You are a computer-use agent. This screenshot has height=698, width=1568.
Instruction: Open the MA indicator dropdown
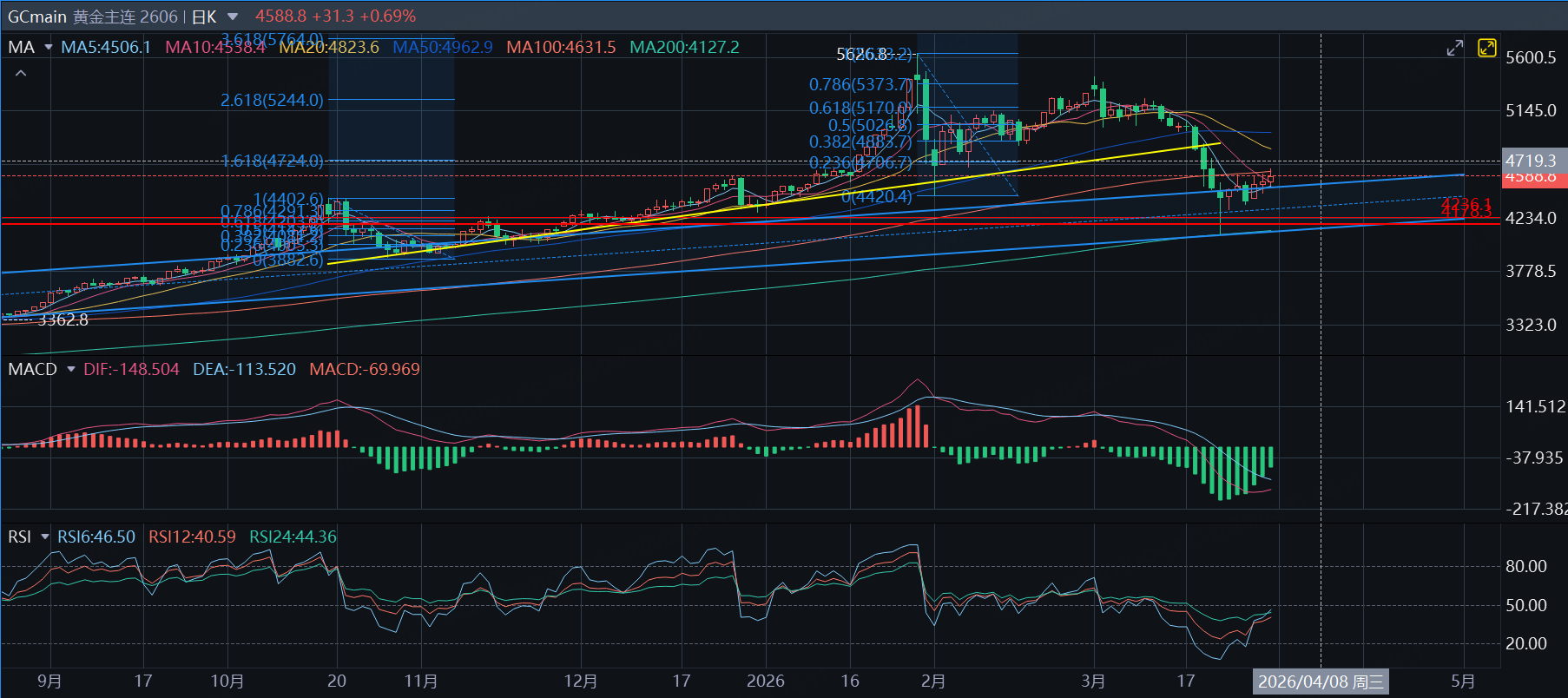[x=49, y=47]
